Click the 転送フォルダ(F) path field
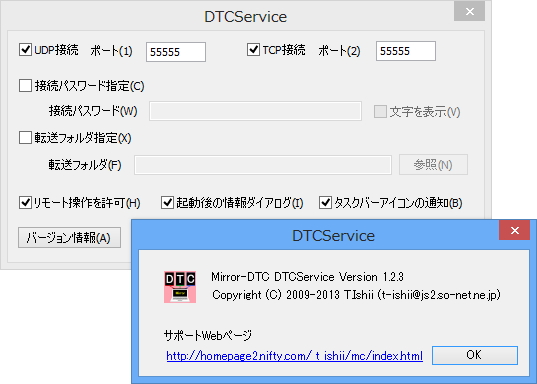The height and width of the screenshot is (384, 537). pos(263,165)
